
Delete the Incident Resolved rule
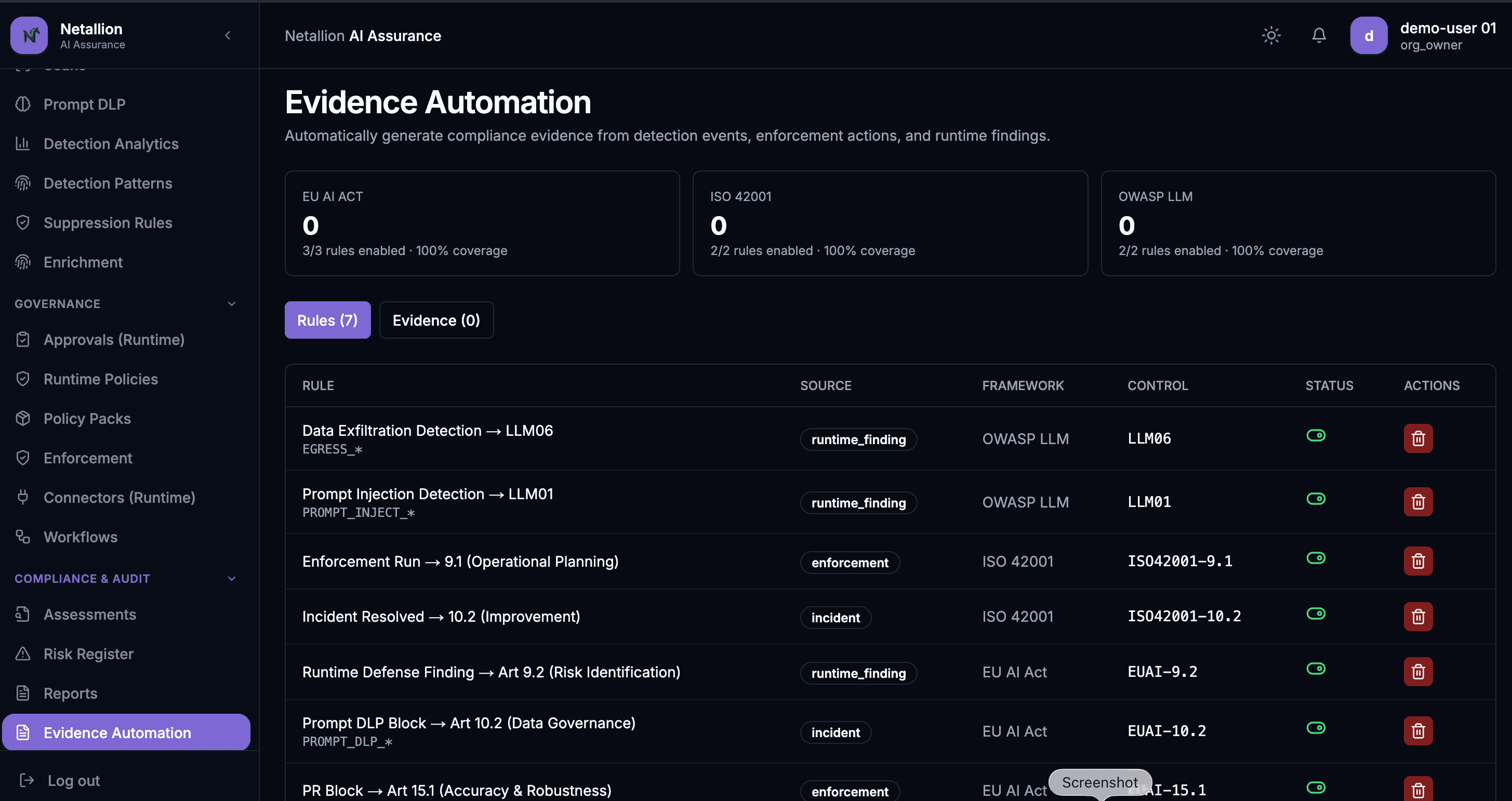pos(1418,616)
